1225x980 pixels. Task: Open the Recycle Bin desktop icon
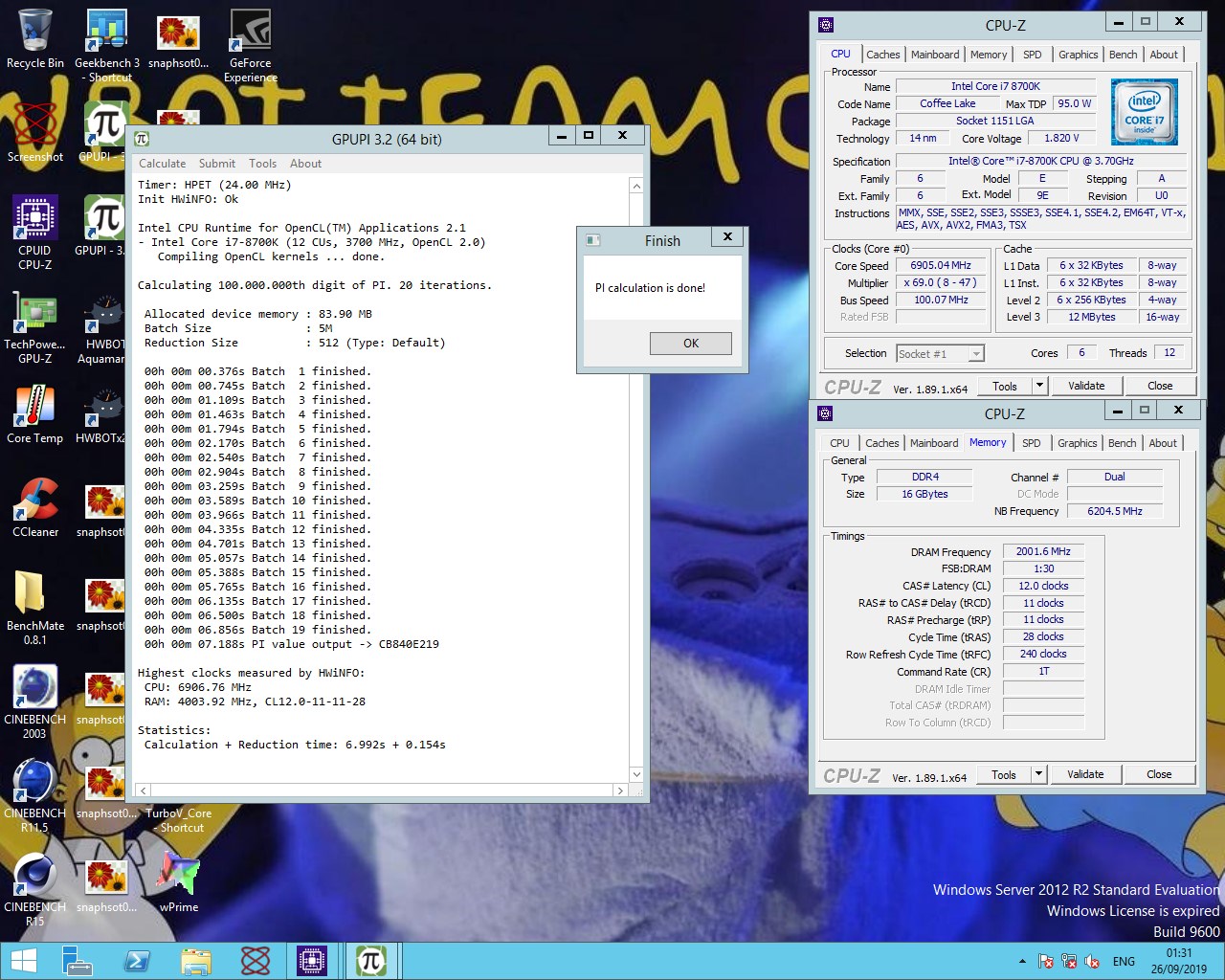[35, 40]
